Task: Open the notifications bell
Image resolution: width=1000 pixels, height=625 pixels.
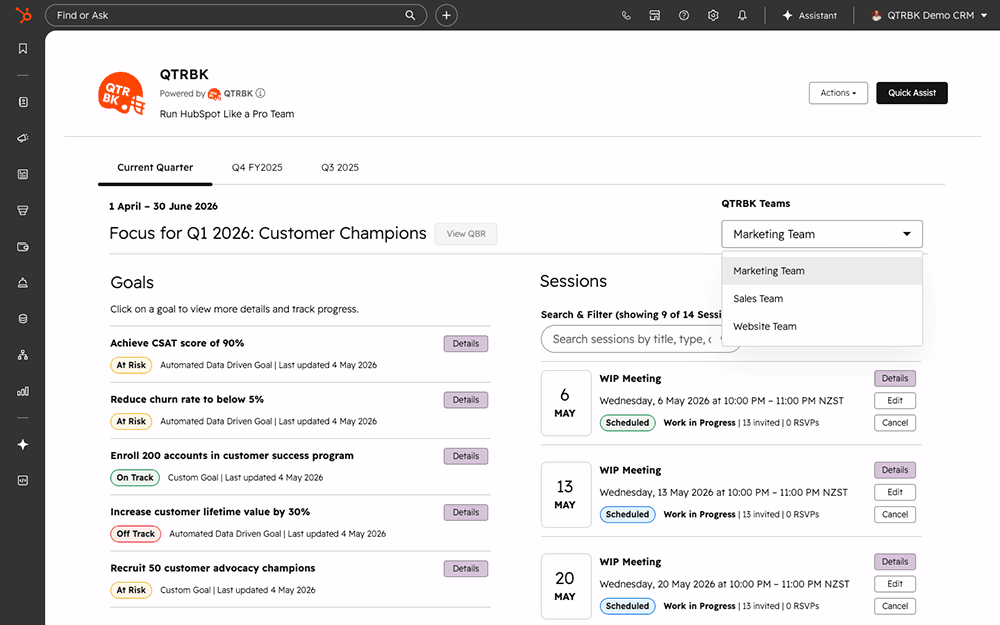Action: point(742,15)
